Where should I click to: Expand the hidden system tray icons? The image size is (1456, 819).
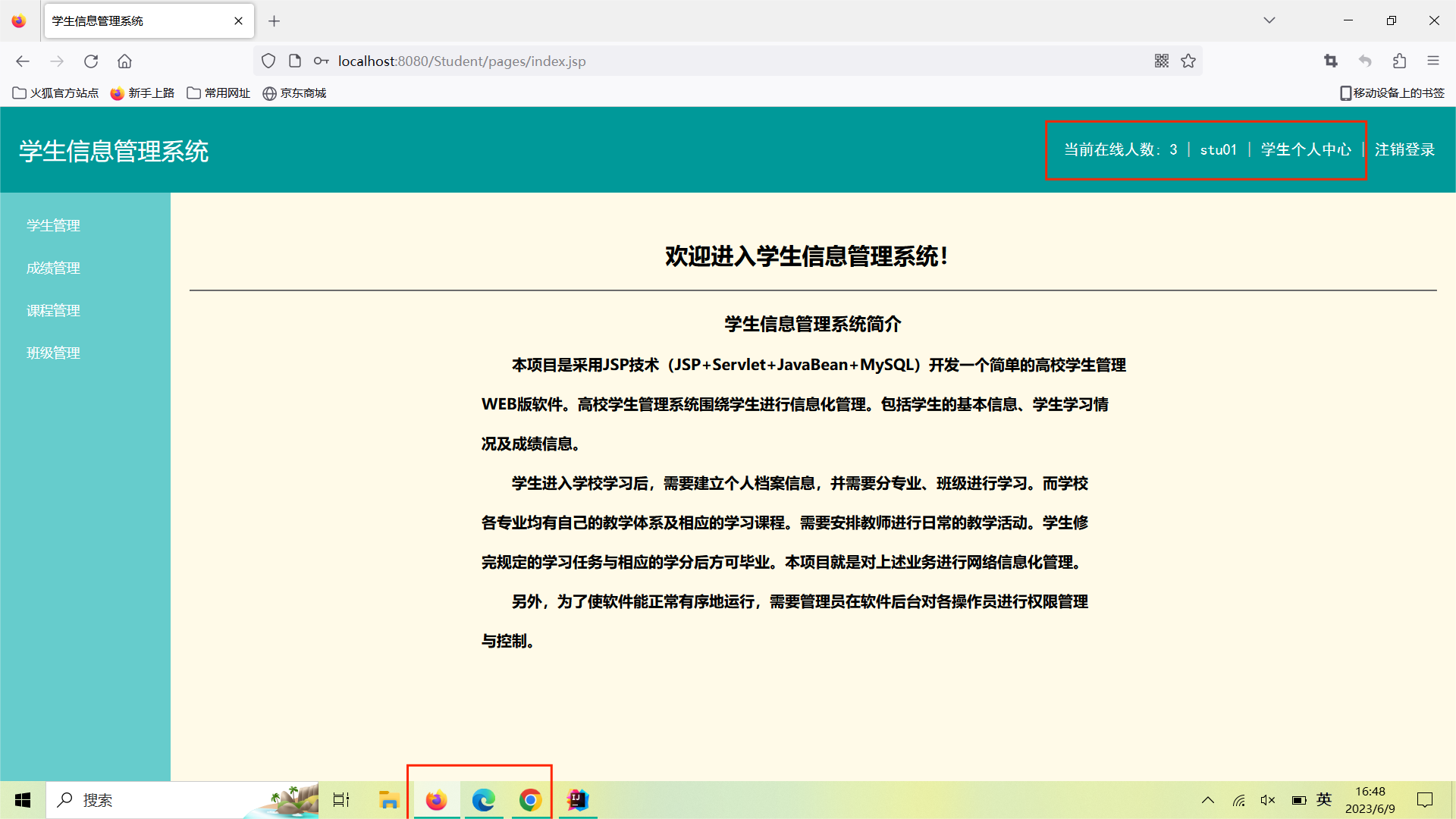coord(1208,800)
